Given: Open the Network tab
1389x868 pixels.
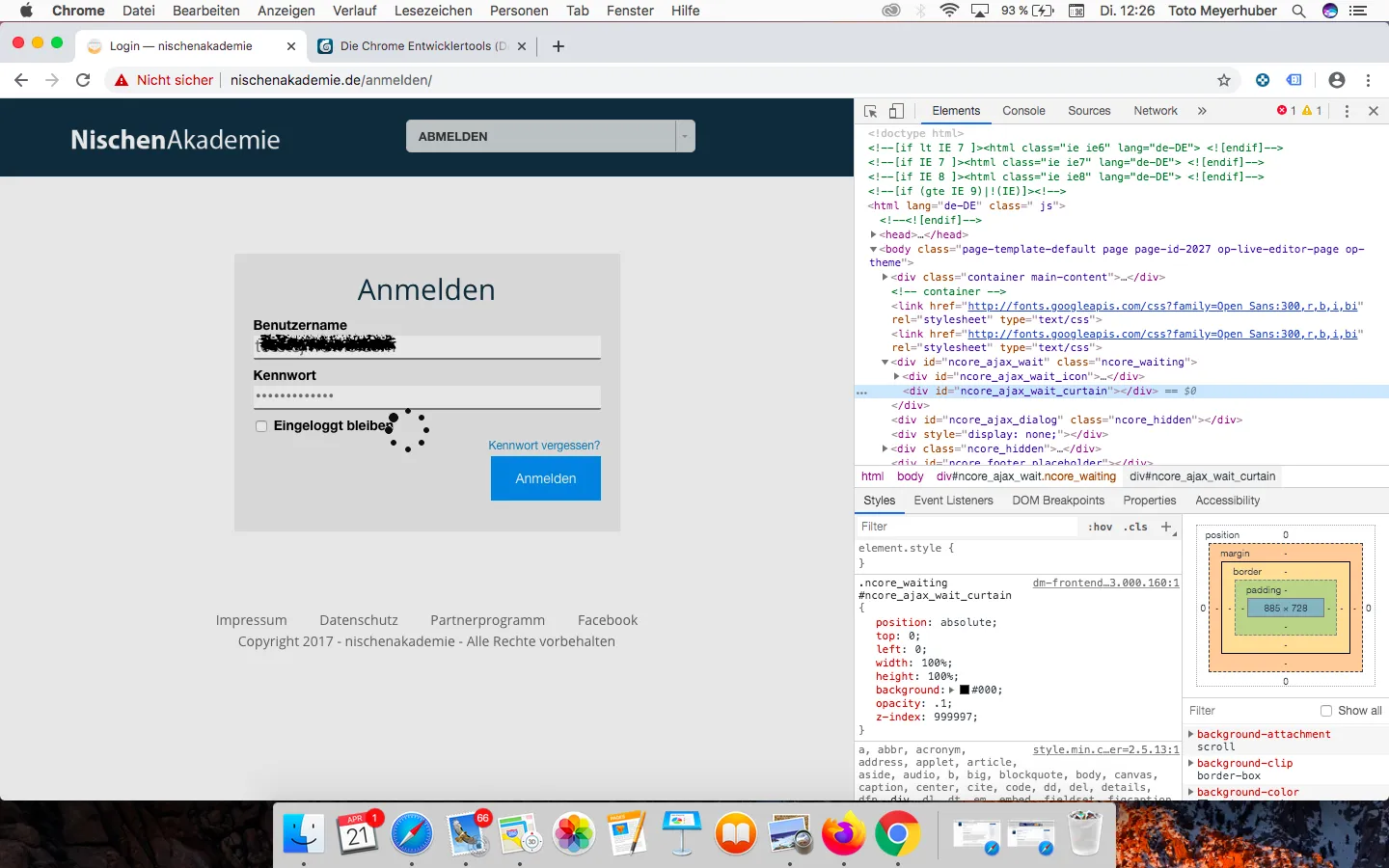Looking at the screenshot, I should point(1156,111).
